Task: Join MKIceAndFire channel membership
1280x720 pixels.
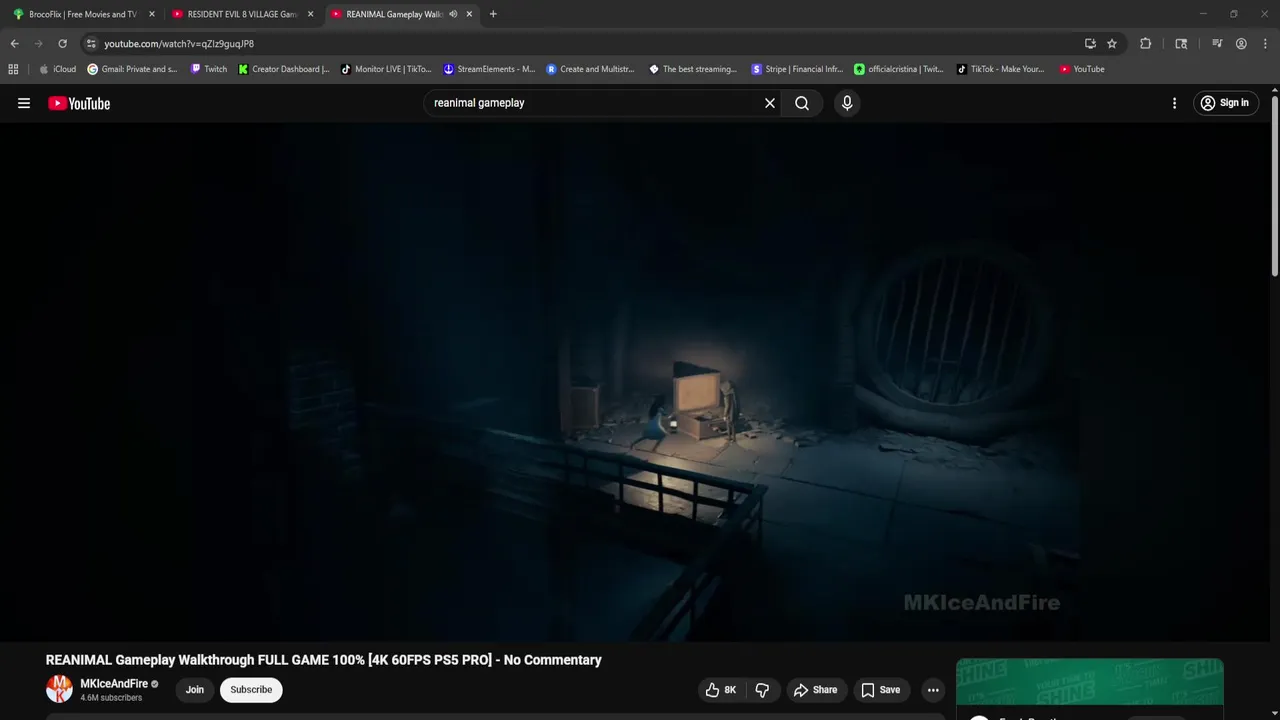Action: [x=195, y=690]
